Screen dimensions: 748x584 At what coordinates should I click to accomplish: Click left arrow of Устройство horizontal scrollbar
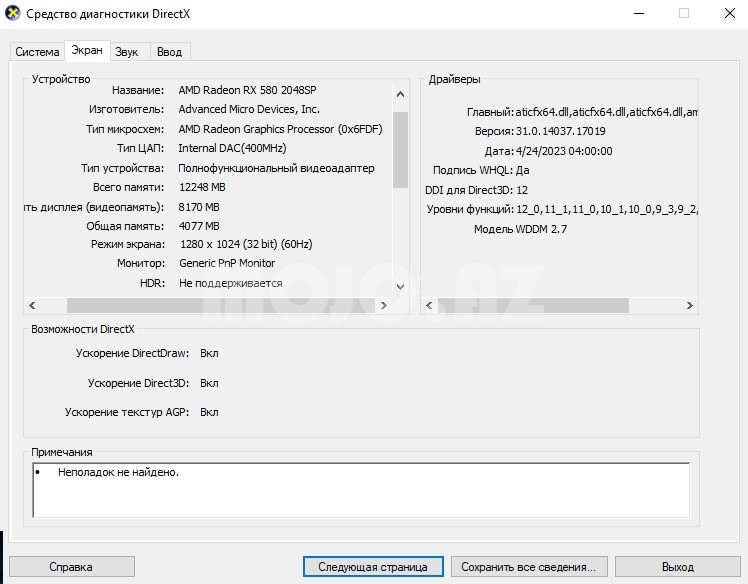[x=32, y=306]
